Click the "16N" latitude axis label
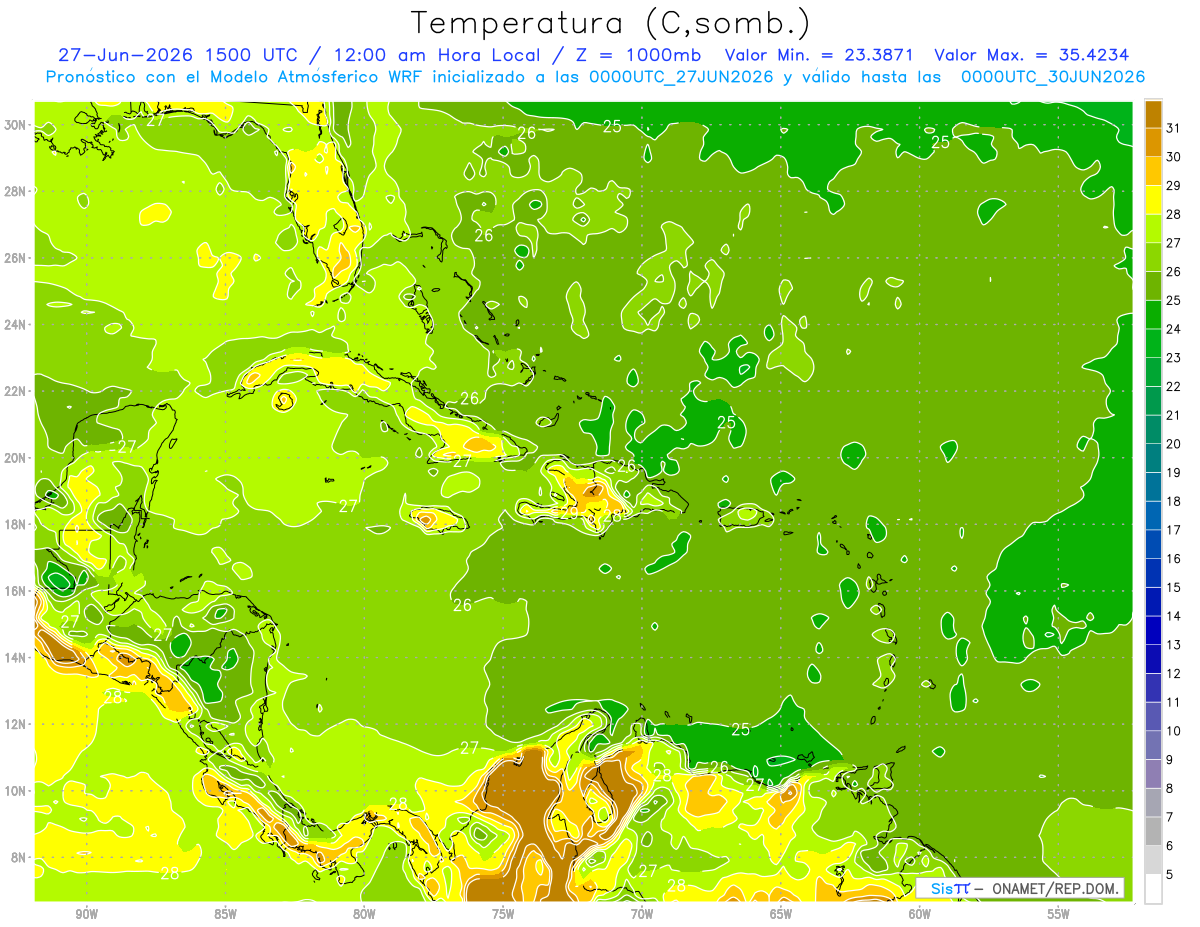The image size is (1200, 927). point(16,591)
